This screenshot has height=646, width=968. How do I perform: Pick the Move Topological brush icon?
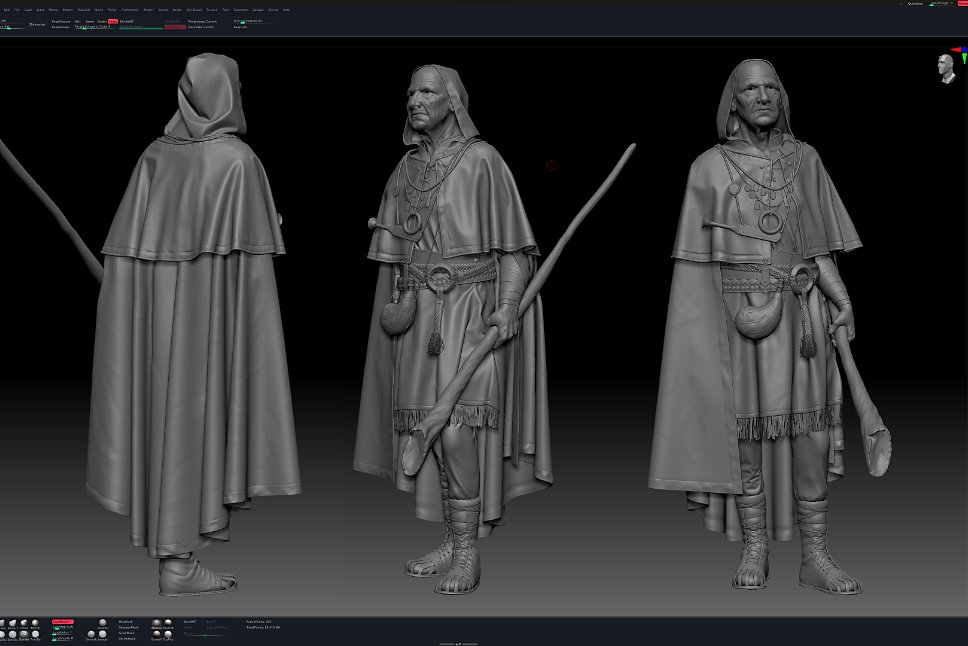coord(12,623)
